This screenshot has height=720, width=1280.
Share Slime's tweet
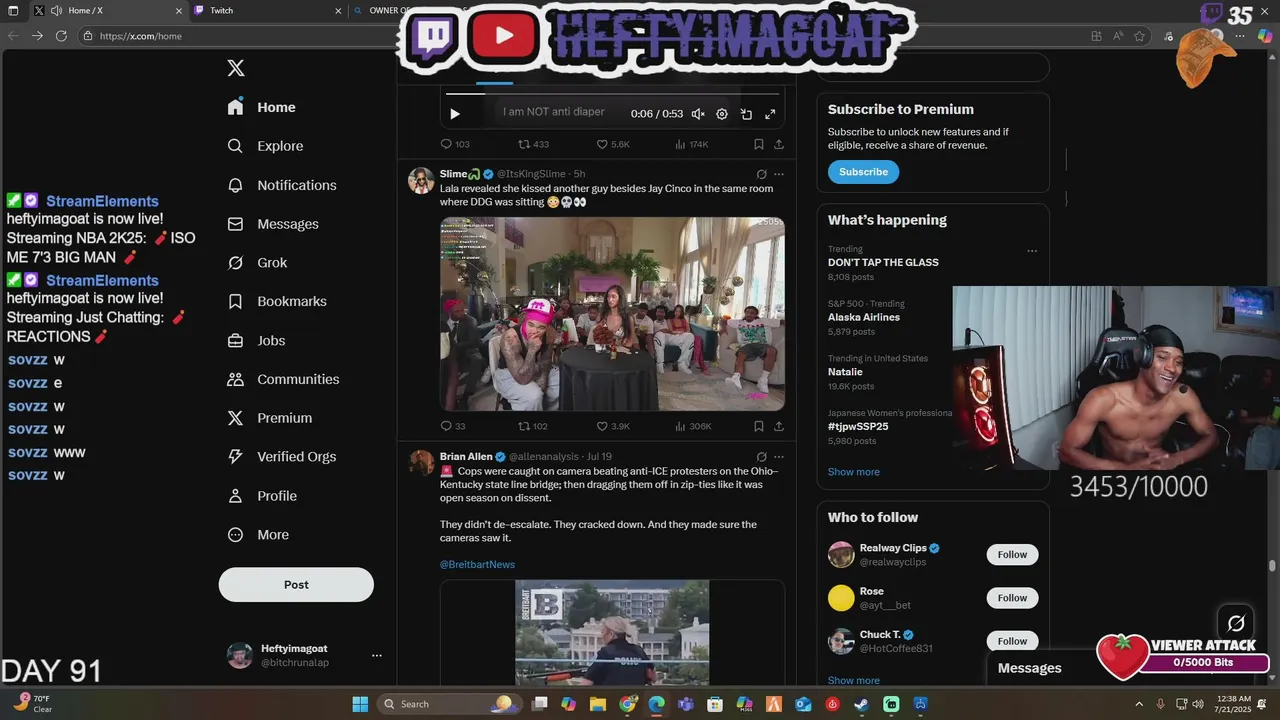coord(779,426)
